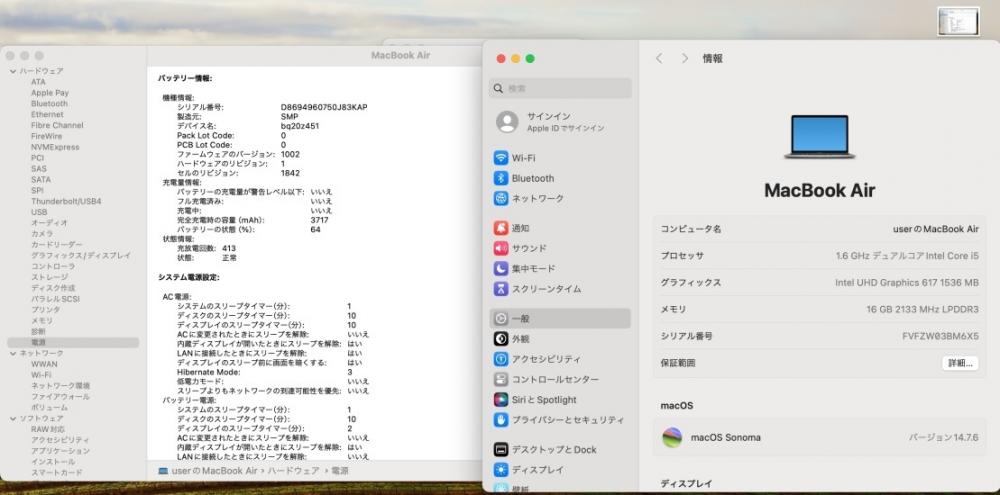Click the full charge capacity value 3717
The height and width of the screenshot is (495, 1000).
point(320,220)
